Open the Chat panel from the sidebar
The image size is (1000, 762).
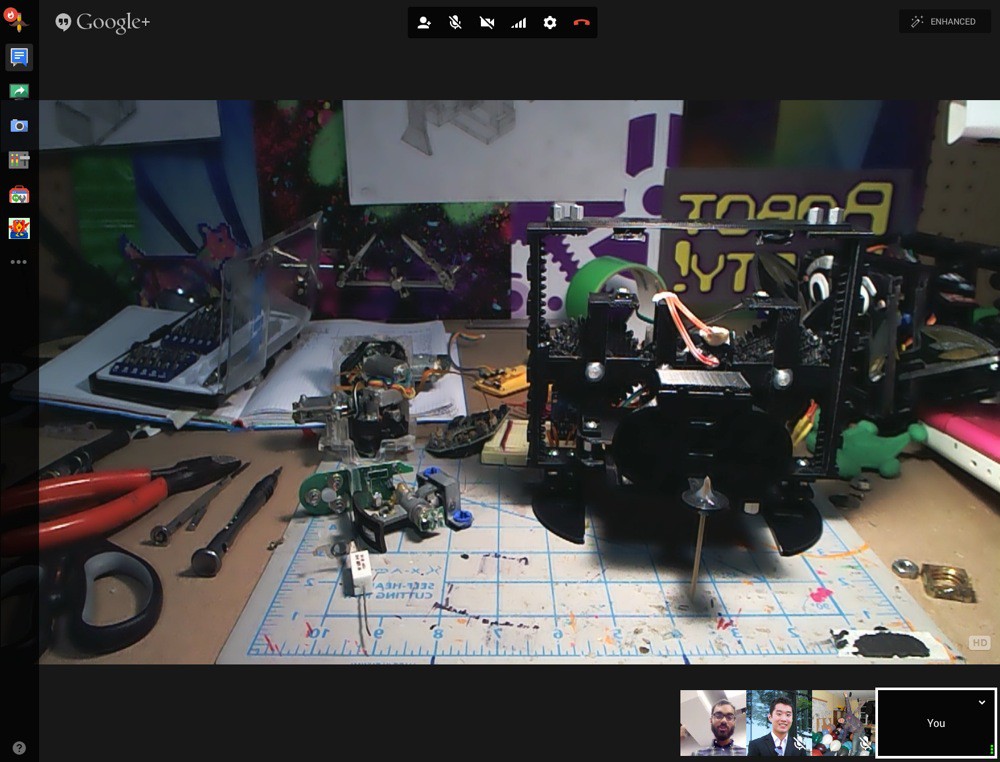[19, 57]
